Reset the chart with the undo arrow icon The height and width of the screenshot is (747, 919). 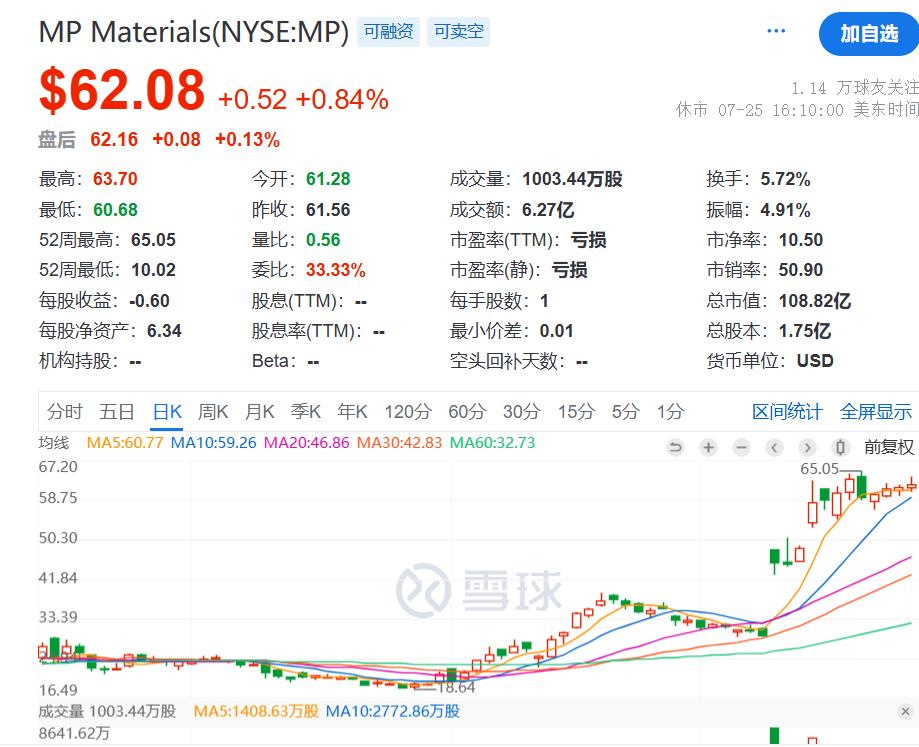(675, 448)
